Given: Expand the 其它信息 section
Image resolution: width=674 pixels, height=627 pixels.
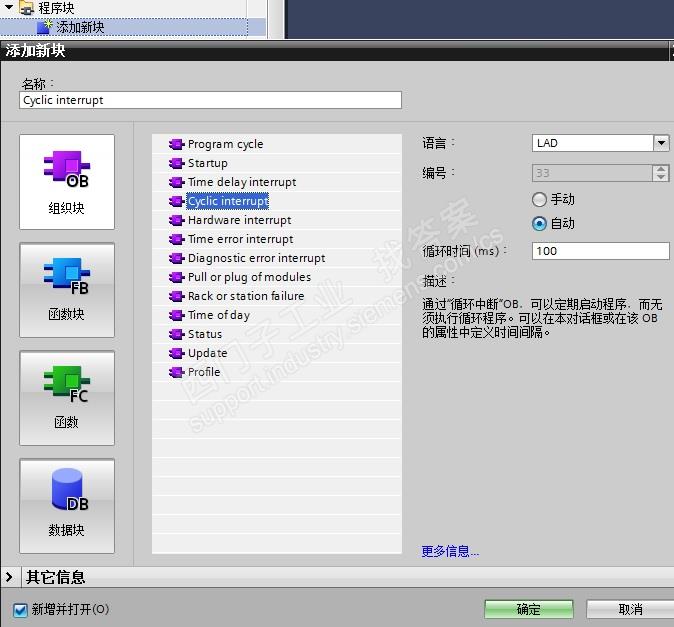Looking at the screenshot, I should tap(9, 577).
